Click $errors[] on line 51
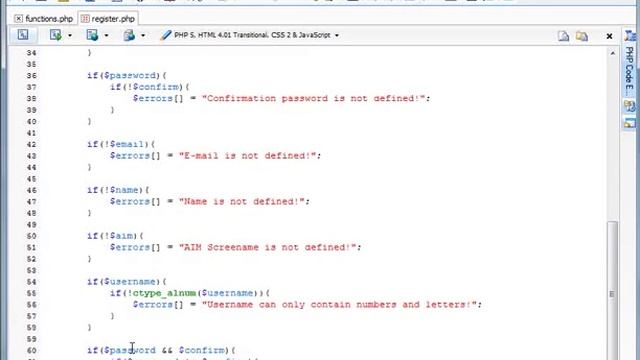Viewport: 640px width, 360px height. [135, 247]
